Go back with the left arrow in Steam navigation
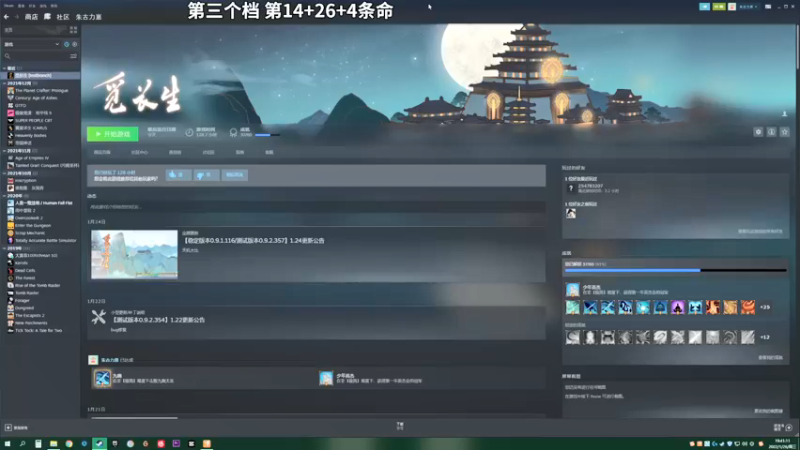The height and width of the screenshot is (450, 800). [6, 17]
